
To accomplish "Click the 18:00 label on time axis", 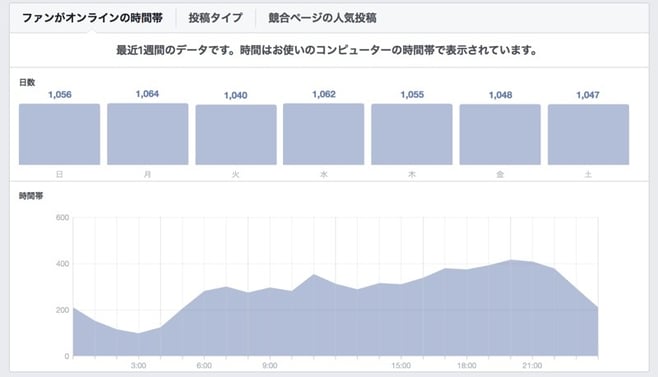I will (467, 366).
